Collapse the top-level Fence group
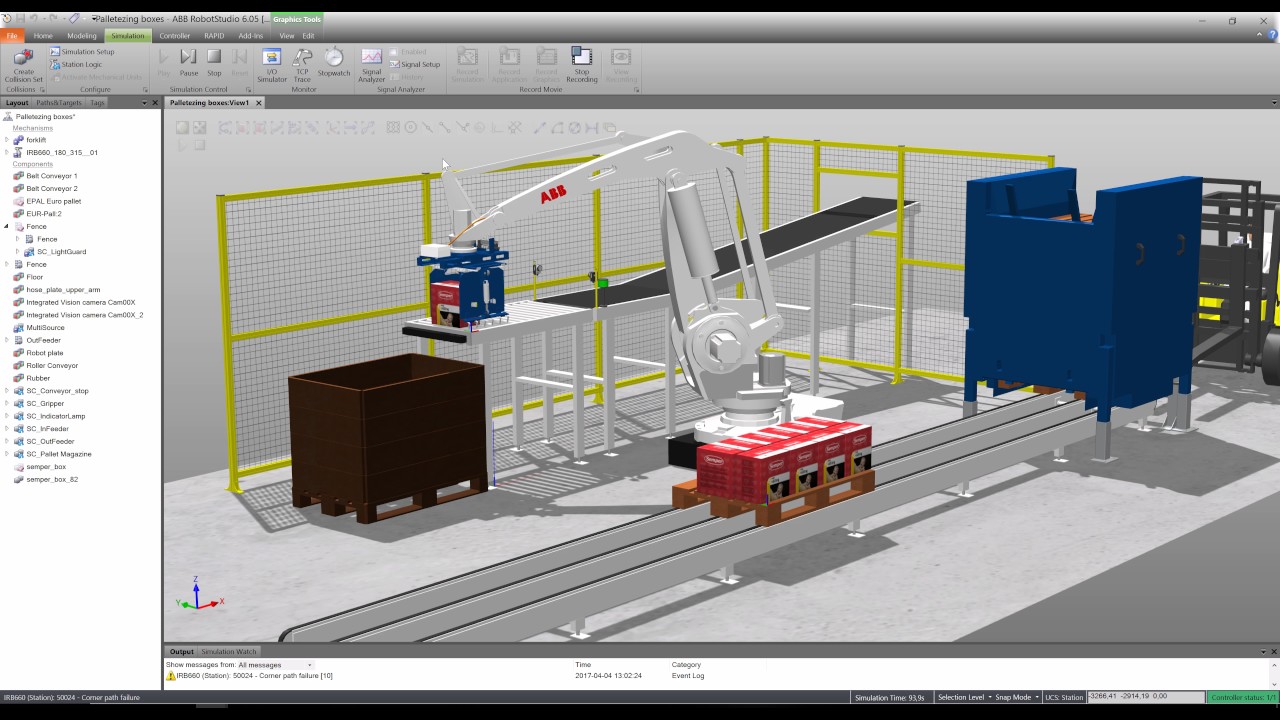This screenshot has height=720, width=1280. [x=7, y=226]
